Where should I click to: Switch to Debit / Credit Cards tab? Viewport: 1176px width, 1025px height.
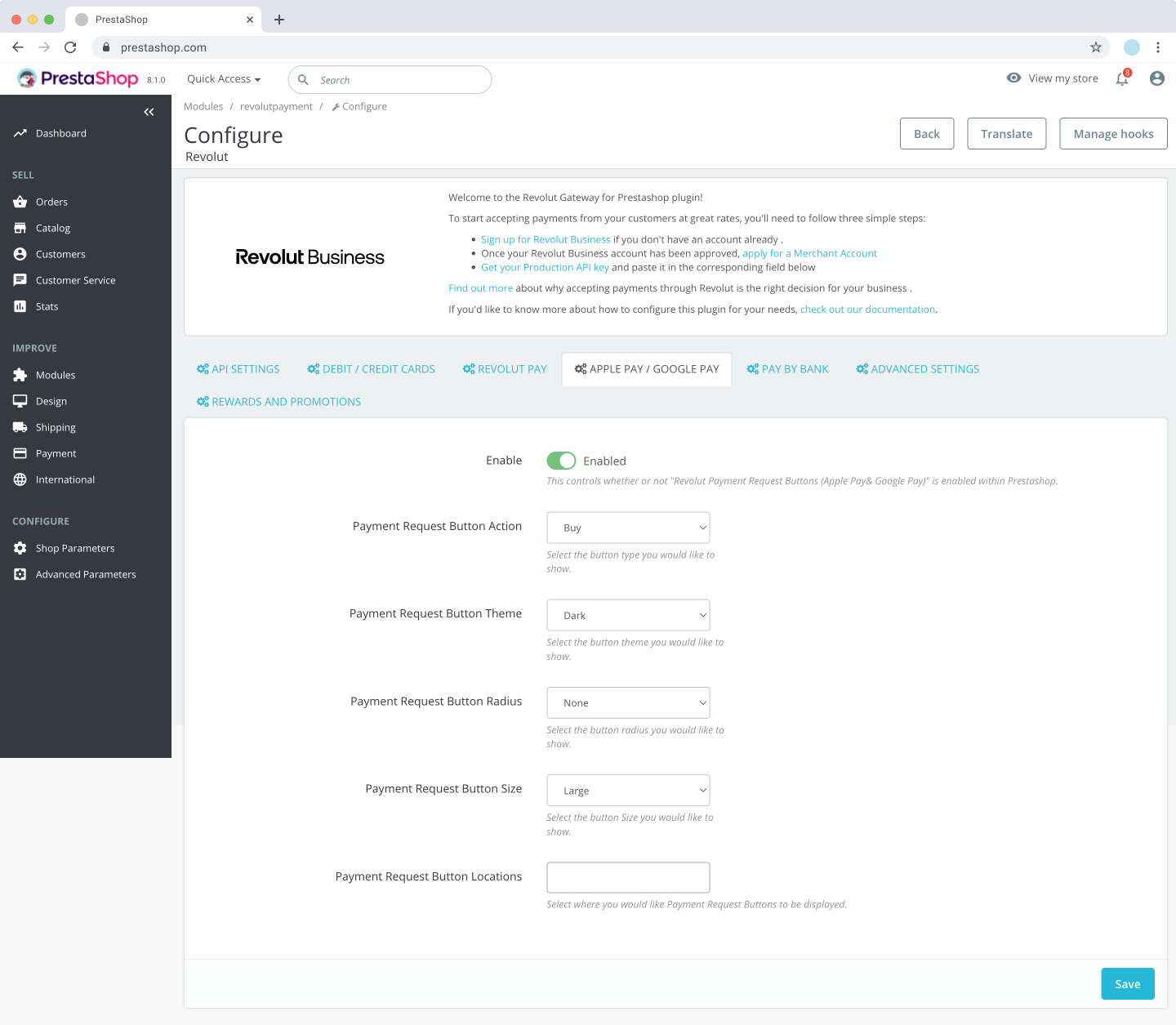click(x=372, y=369)
